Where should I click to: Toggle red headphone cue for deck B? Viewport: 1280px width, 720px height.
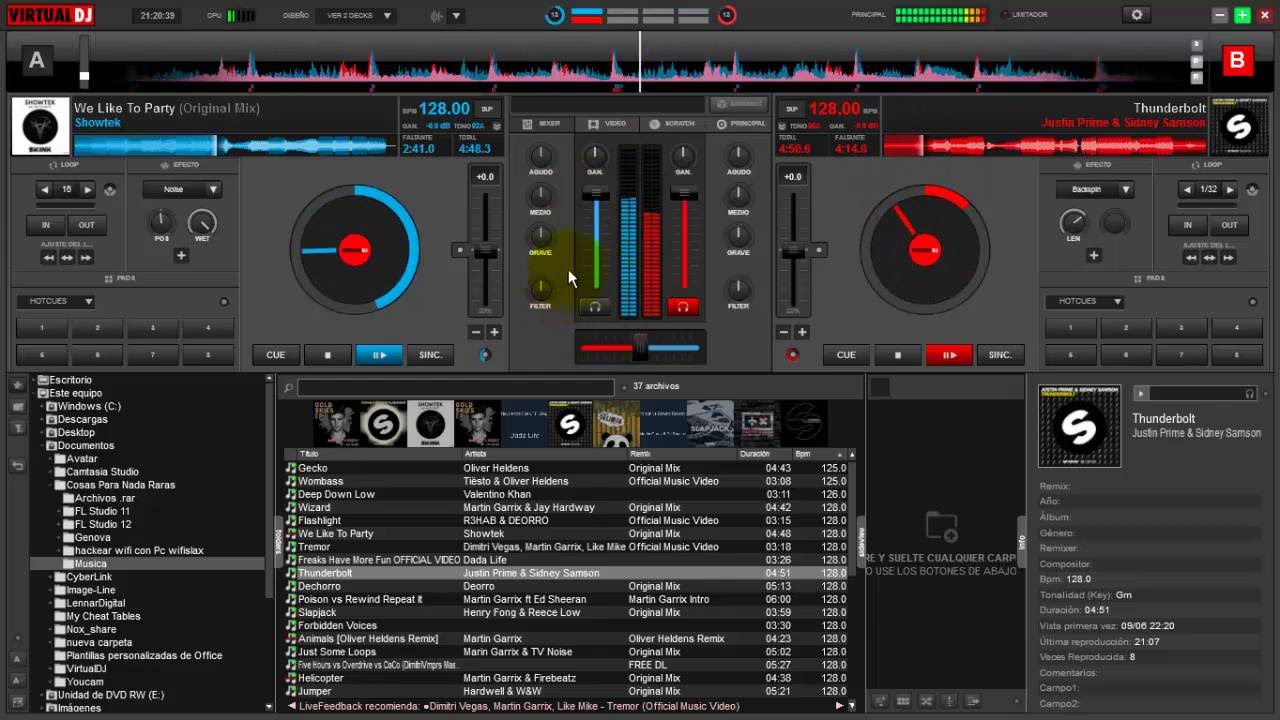683,307
